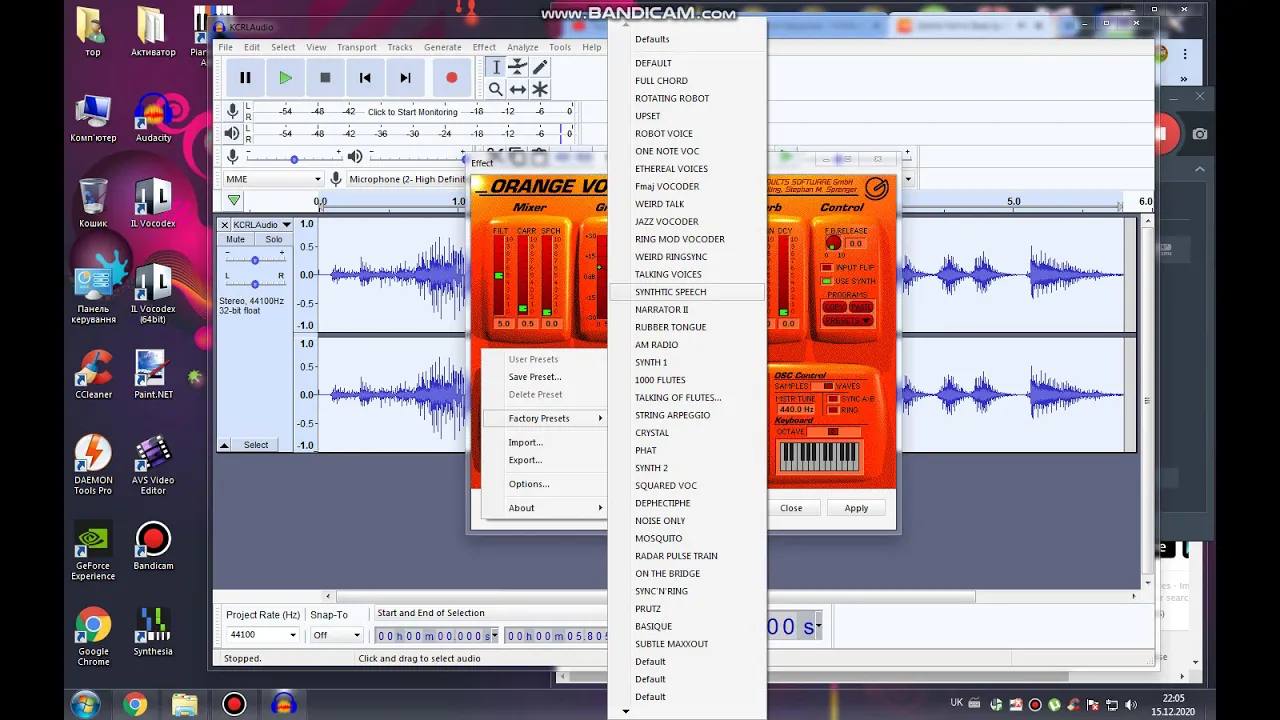Open AVS Video Editor desktop icon

153,465
